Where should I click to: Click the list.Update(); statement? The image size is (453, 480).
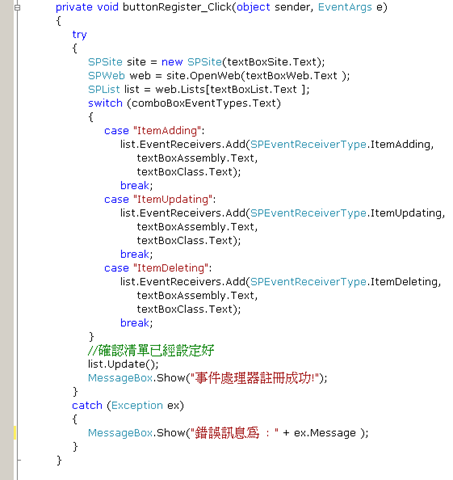point(123,364)
